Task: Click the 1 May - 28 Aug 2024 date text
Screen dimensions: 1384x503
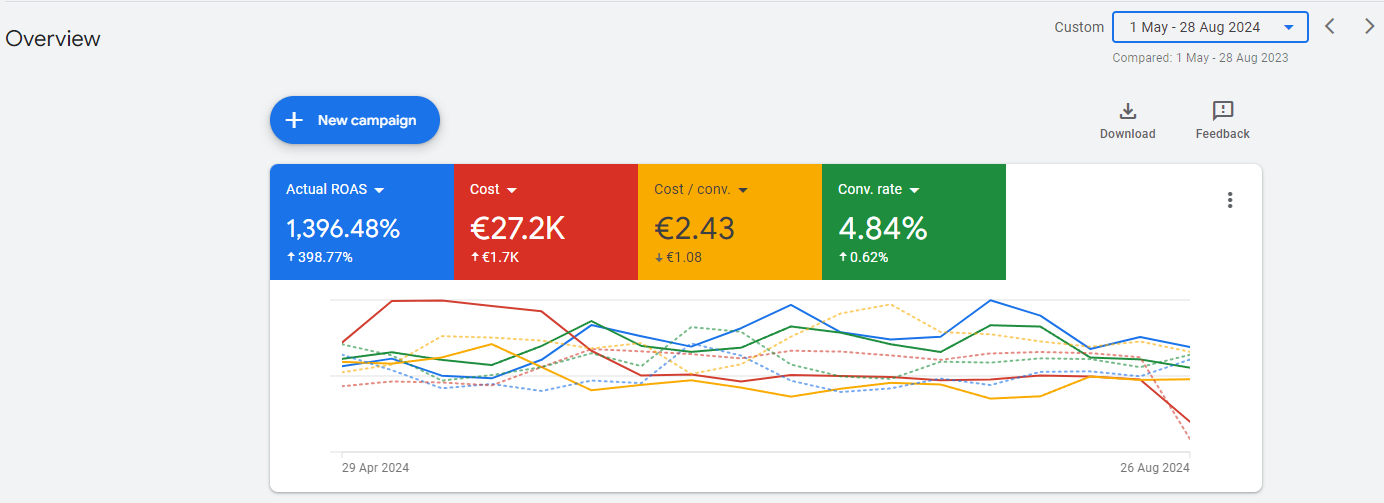Action: tap(1194, 28)
